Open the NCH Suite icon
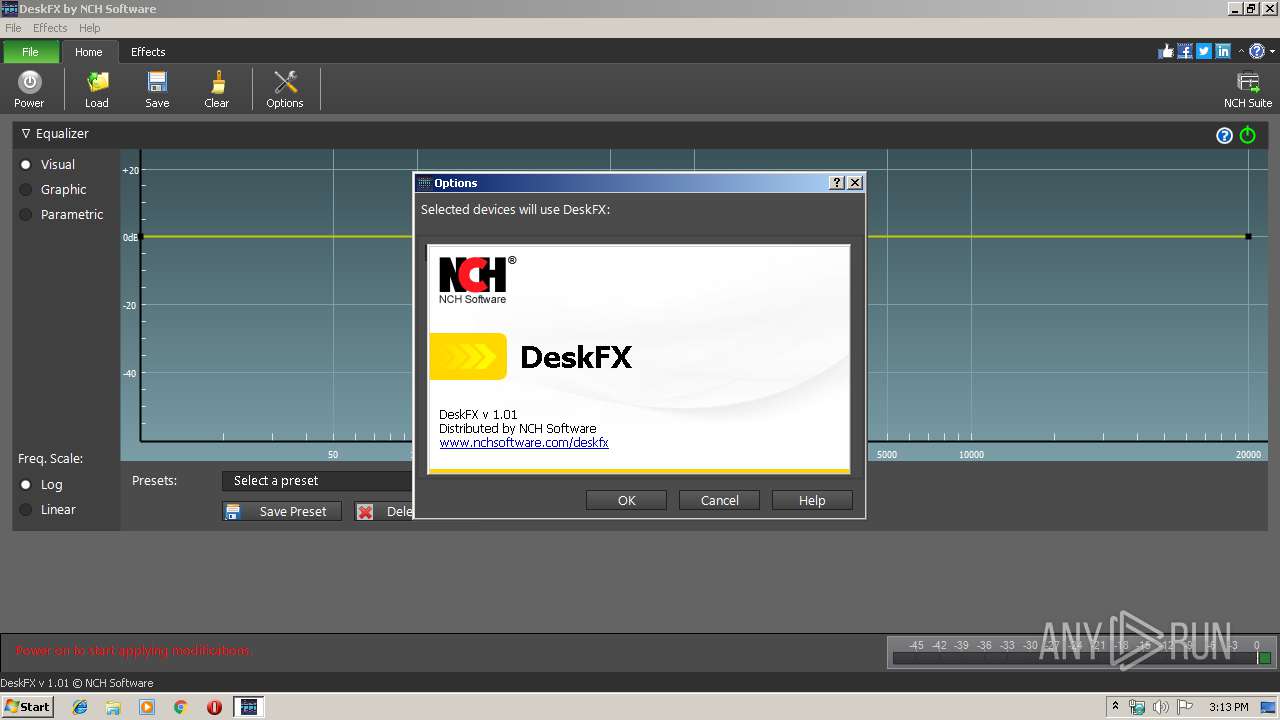This screenshot has width=1280, height=720. pyautogui.click(x=1248, y=89)
